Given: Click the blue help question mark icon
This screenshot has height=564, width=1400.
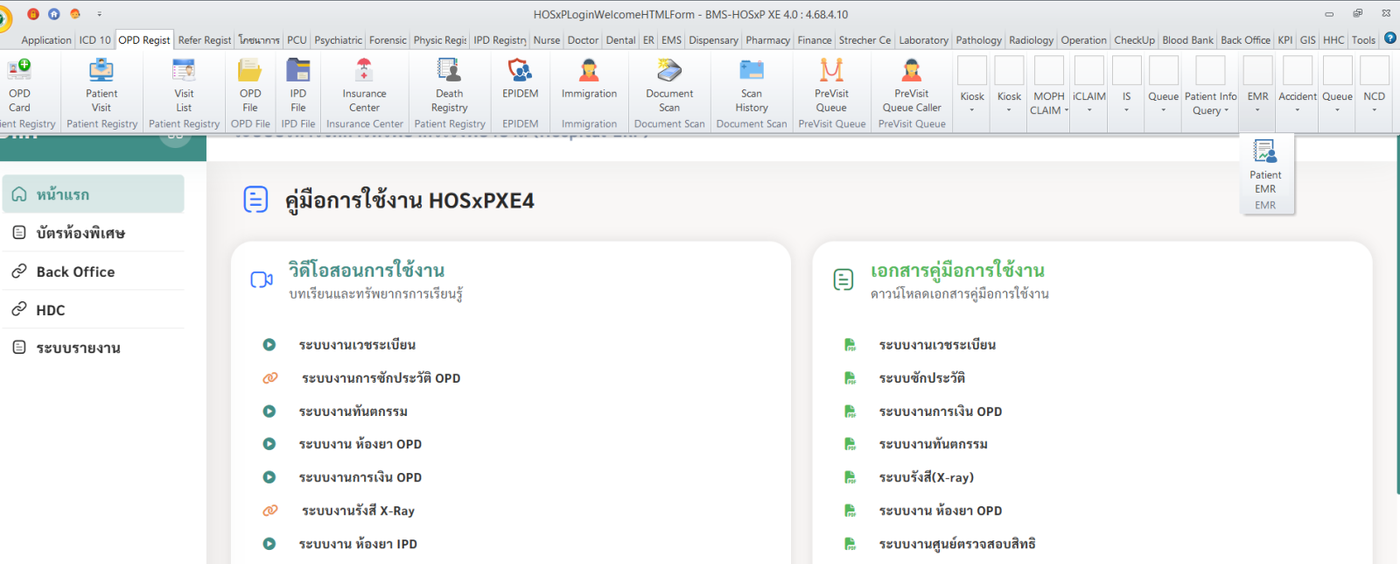Looking at the screenshot, I should coord(1389,38).
